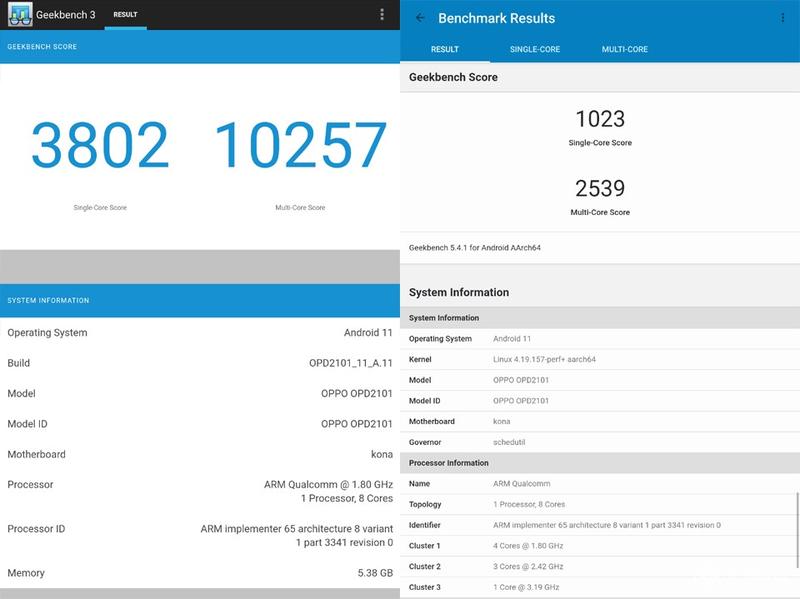800x599 pixels.
Task: Click 'Geekbench 5.4.1 for Android AArch64' text
Action: point(474,247)
